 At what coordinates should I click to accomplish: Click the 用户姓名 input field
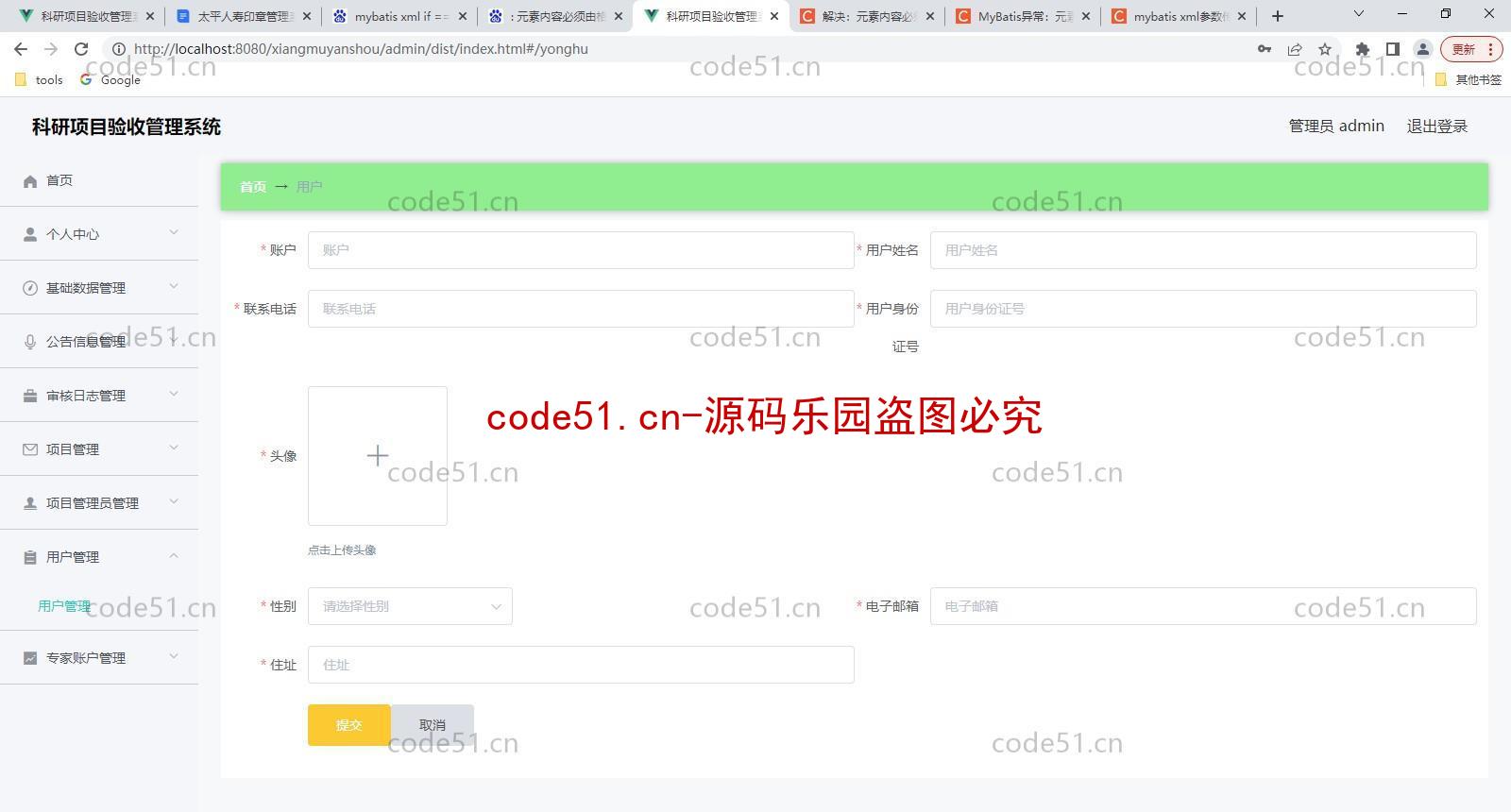click(1203, 250)
